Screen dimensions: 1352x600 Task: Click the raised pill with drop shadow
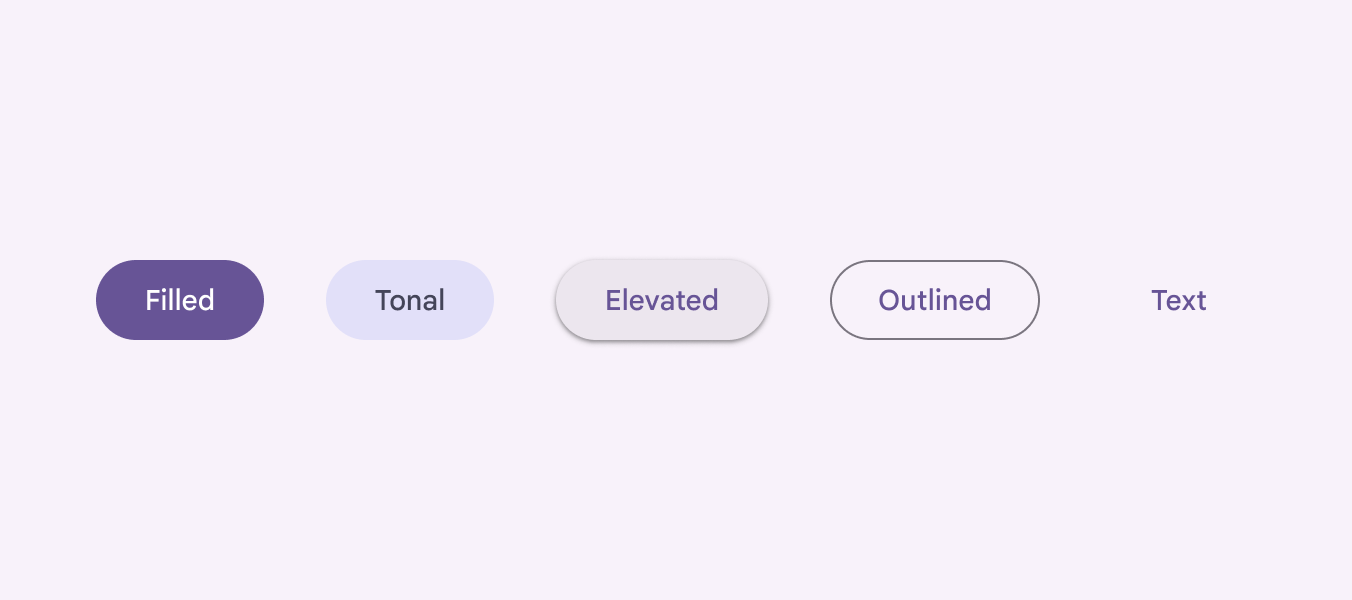click(662, 300)
